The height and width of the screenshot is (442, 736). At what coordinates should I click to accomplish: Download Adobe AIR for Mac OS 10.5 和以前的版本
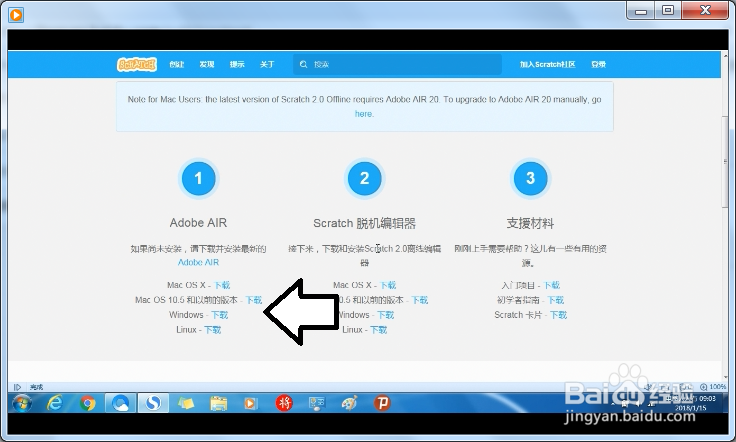[x=254, y=300]
